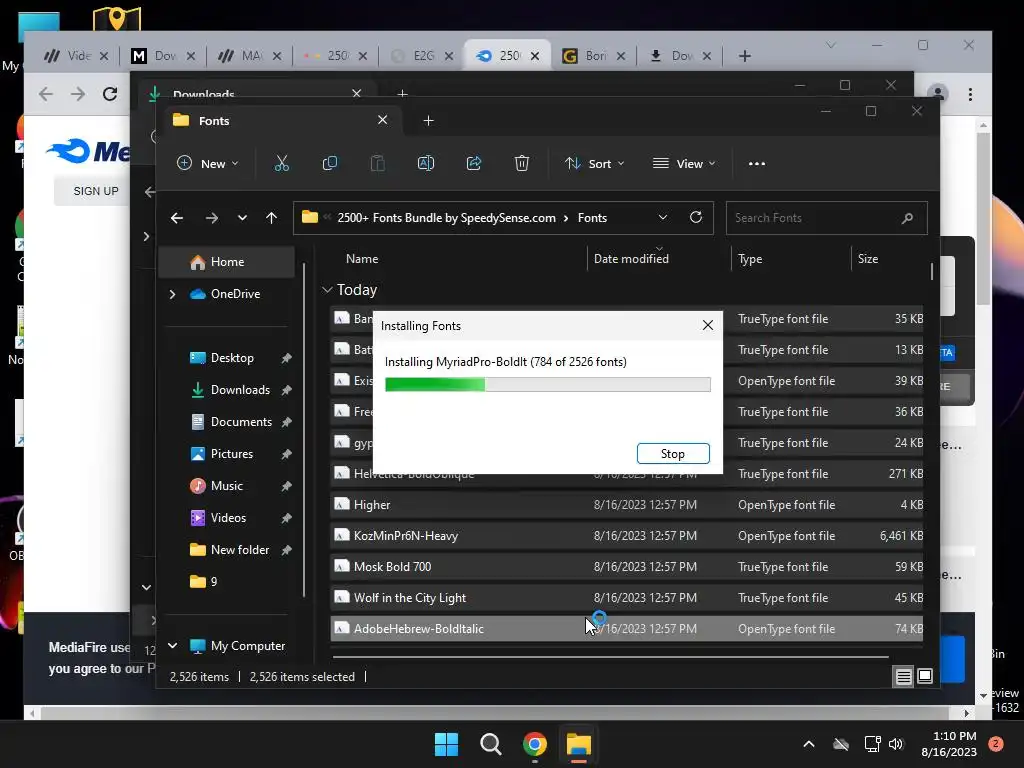
Task: Open New folder in navigation pane
Action: (240, 550)
